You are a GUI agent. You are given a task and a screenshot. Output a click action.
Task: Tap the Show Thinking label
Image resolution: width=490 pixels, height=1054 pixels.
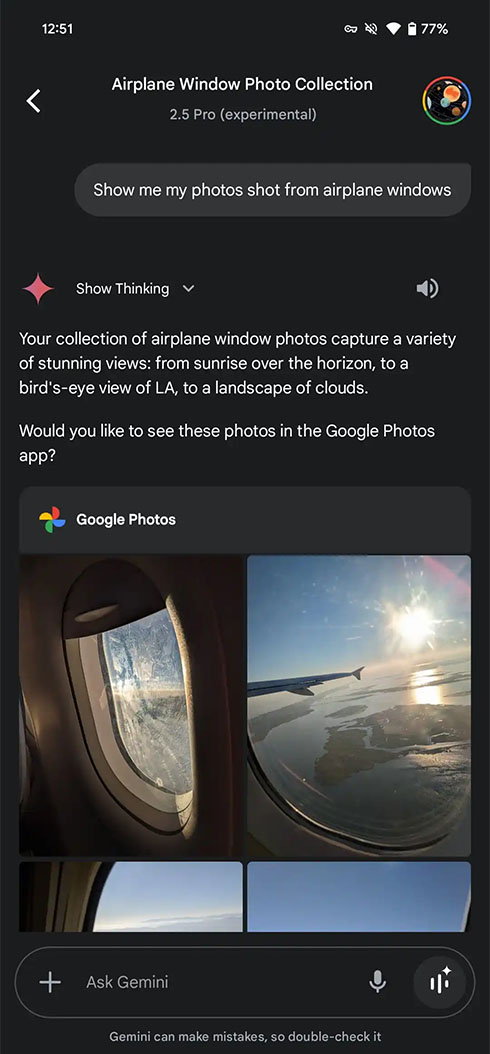click(x=122, y=289)
